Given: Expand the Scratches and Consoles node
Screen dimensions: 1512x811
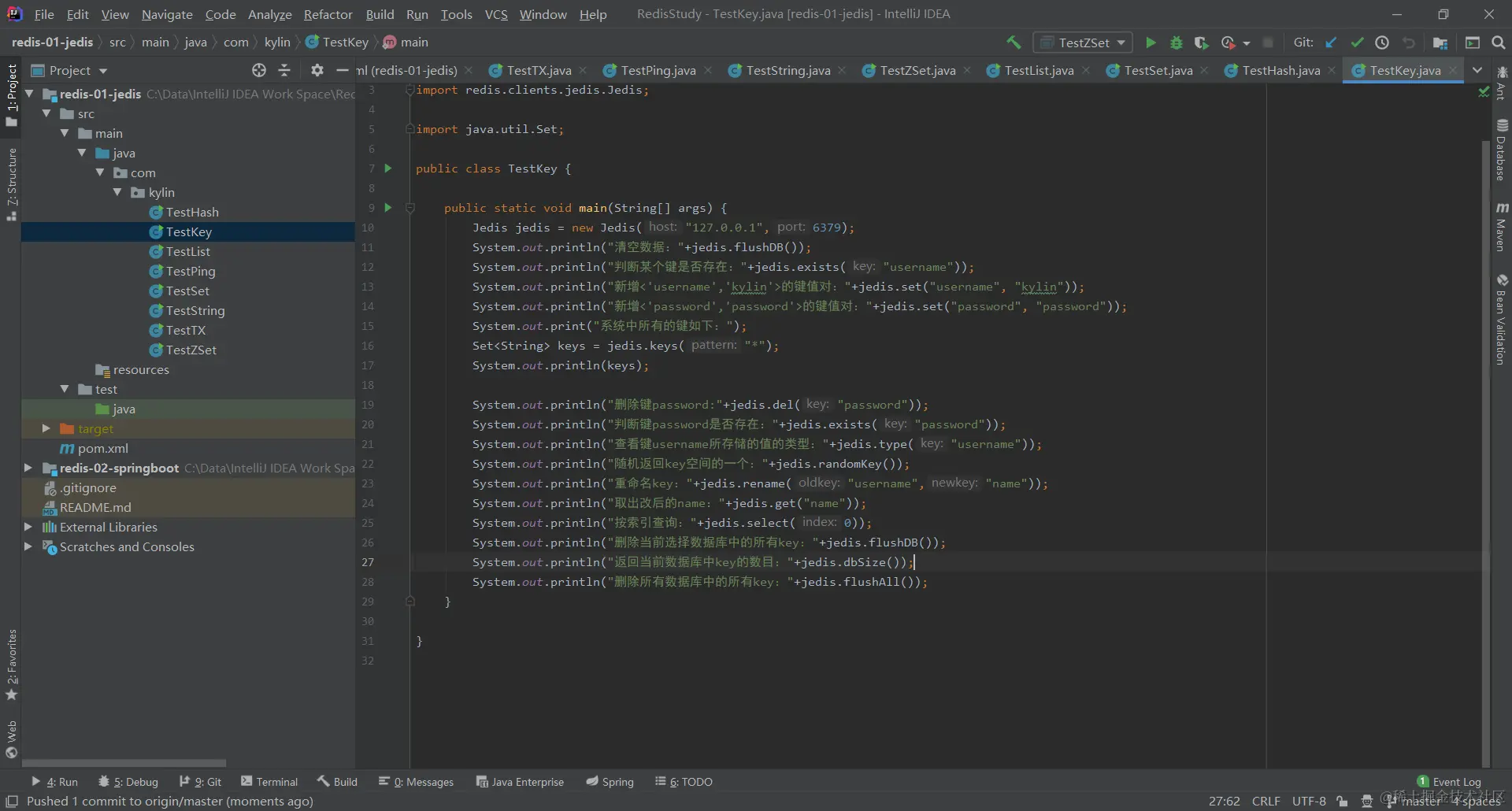Looking at the screenshot, I should (28, 546).
